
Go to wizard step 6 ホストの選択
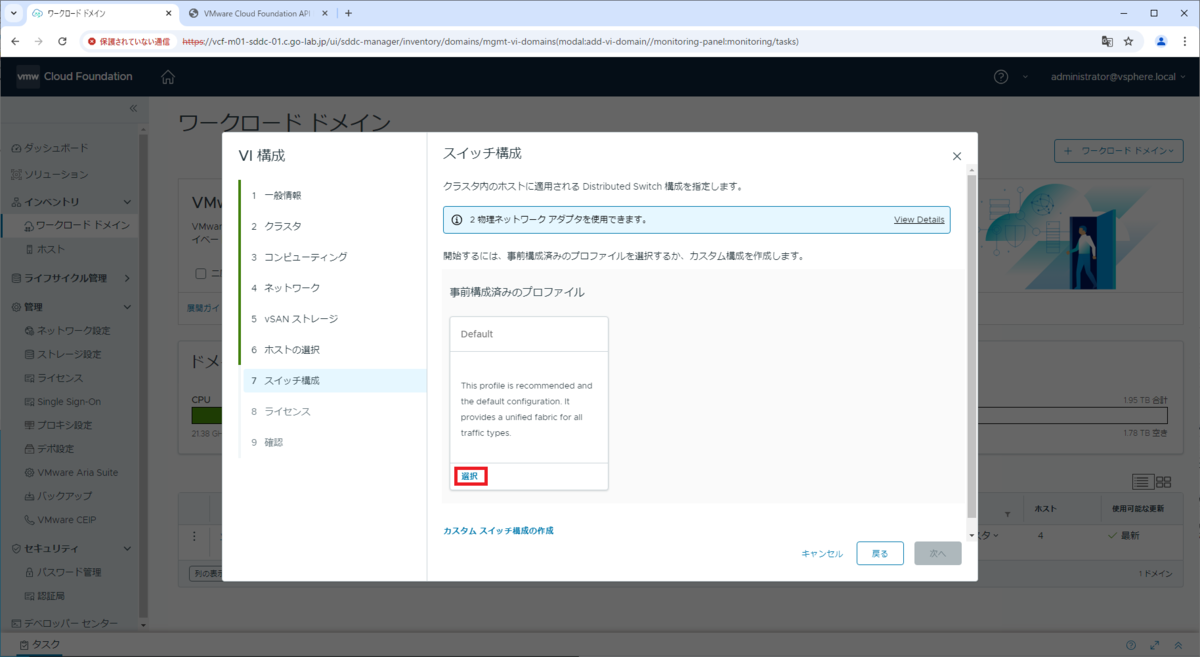(292, 350)
